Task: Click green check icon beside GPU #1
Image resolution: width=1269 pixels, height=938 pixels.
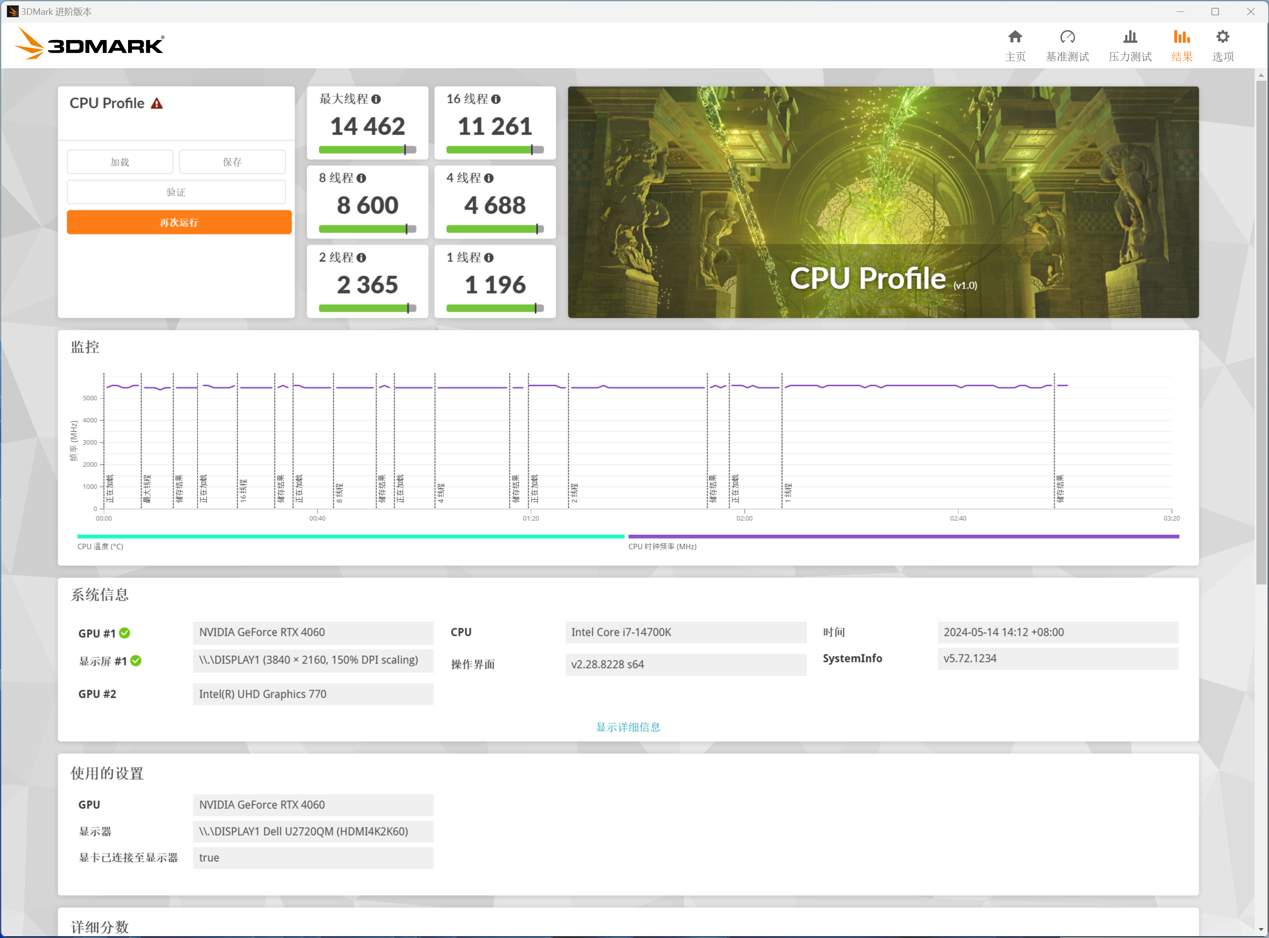Action: point(125,633)
